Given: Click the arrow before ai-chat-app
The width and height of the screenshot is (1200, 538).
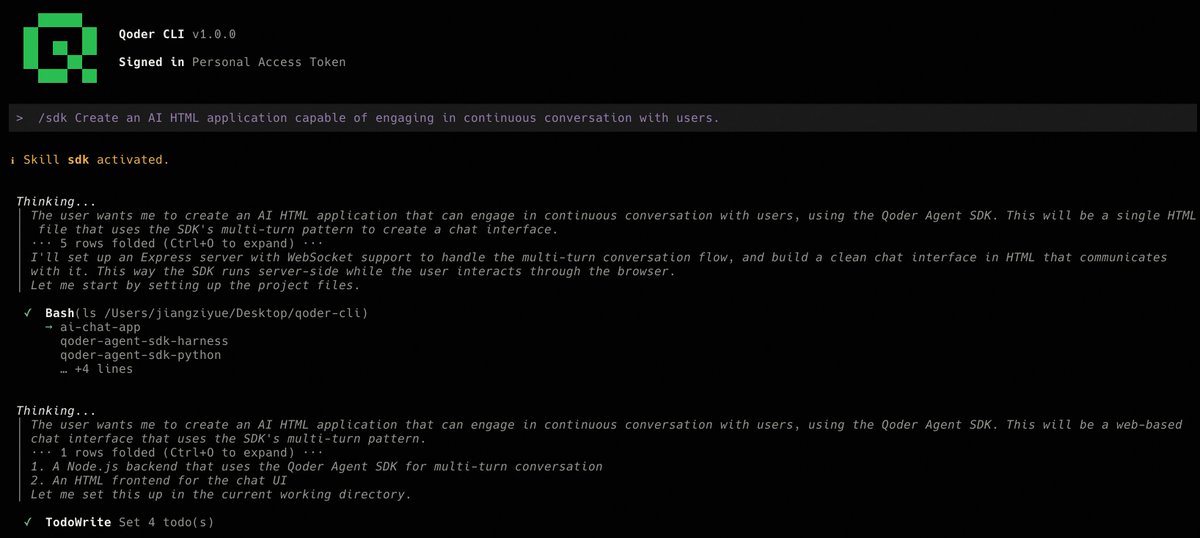Looking at the screenshot, I should [x=49, y=327].
